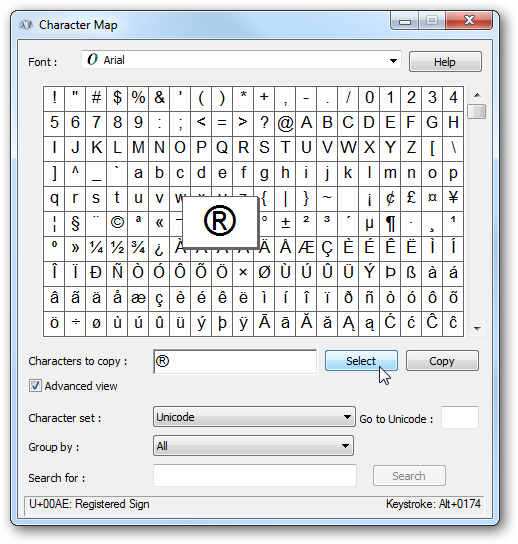Pick the three-quarters ¾ fraction
The width and height of the screenshot is (518, 544).
tap(138, 248)
